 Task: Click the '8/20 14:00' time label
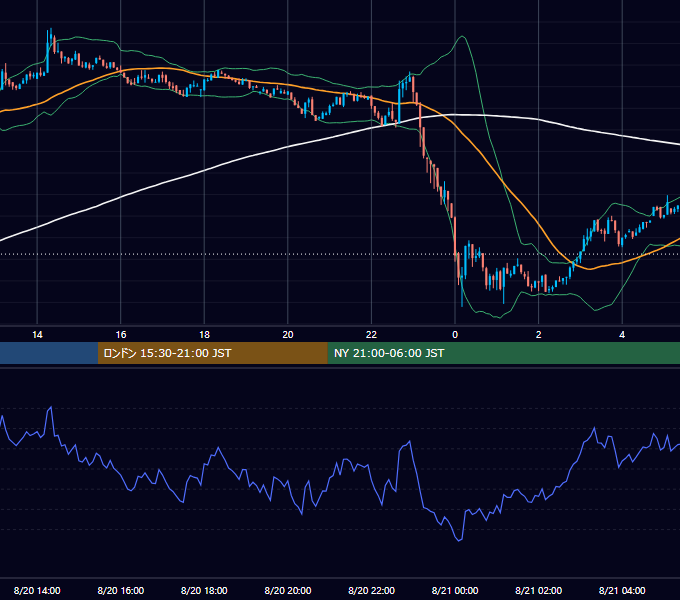pos(37,590)
